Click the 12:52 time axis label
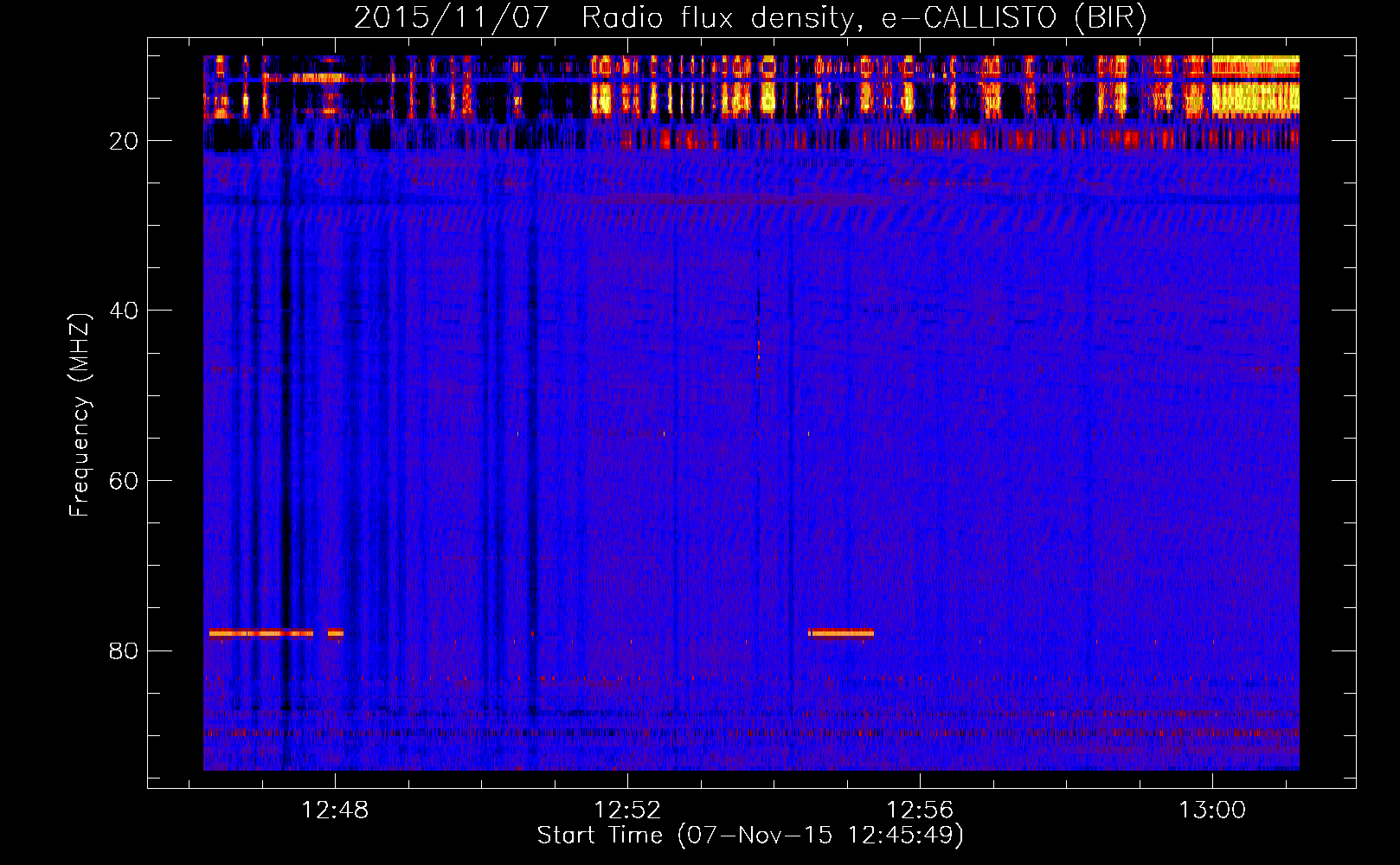This screenshot has height=865, width=1400. point(627,810)
